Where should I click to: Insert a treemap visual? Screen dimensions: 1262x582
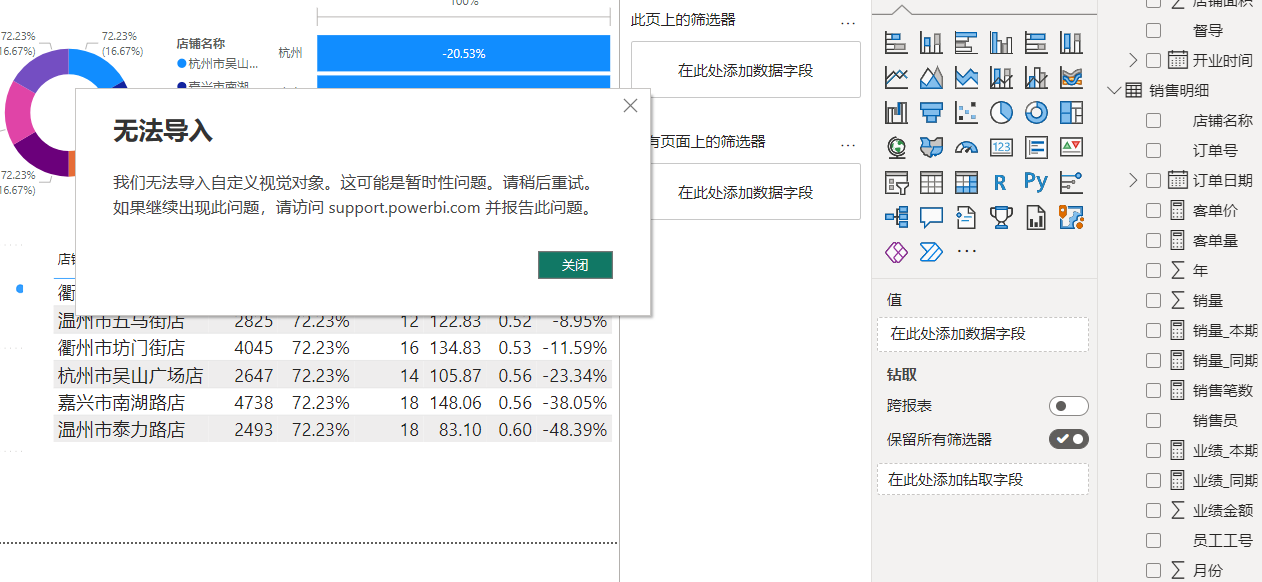click(1071, 112)
